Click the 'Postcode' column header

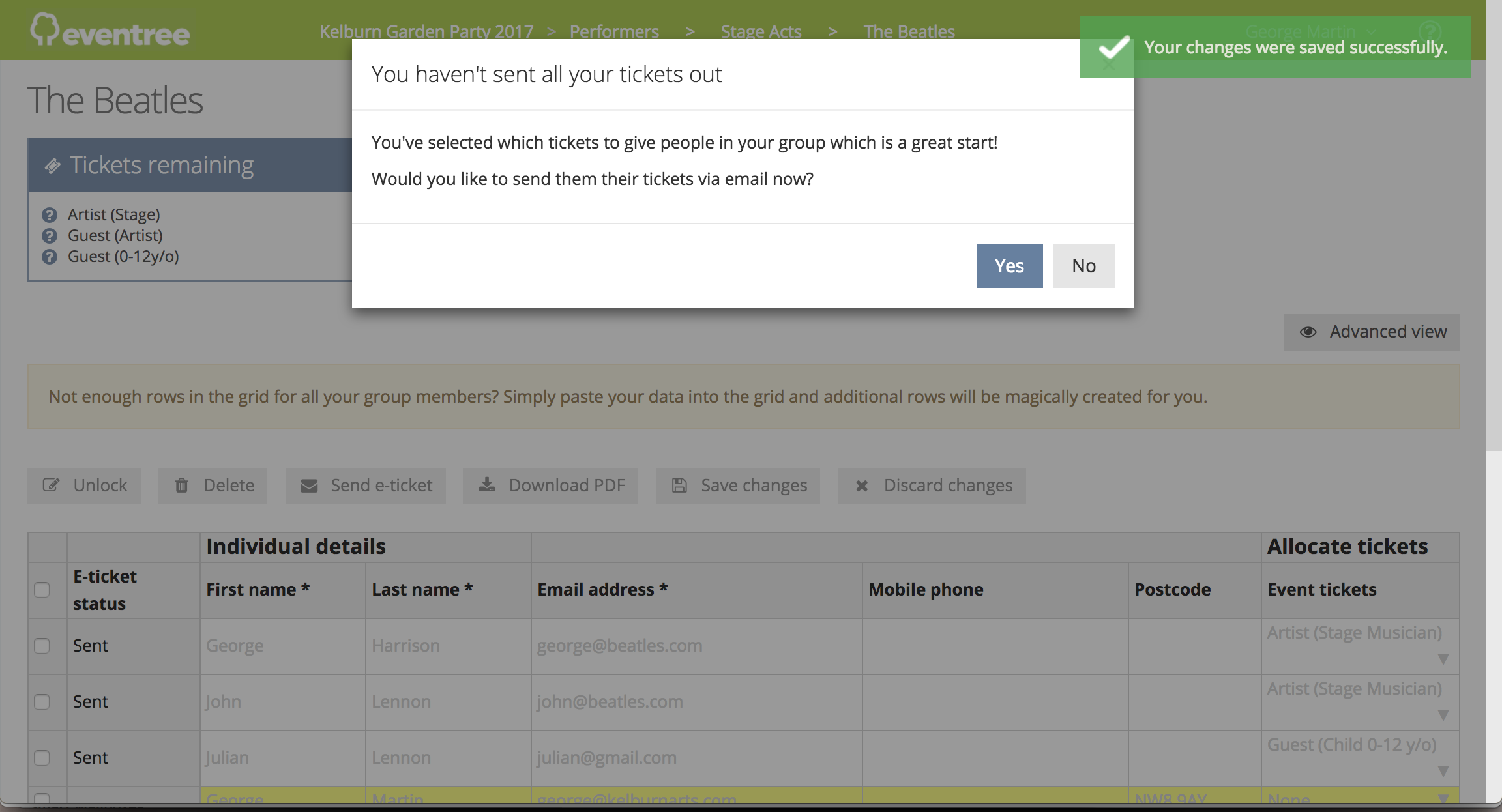(x=1194, y=590)
